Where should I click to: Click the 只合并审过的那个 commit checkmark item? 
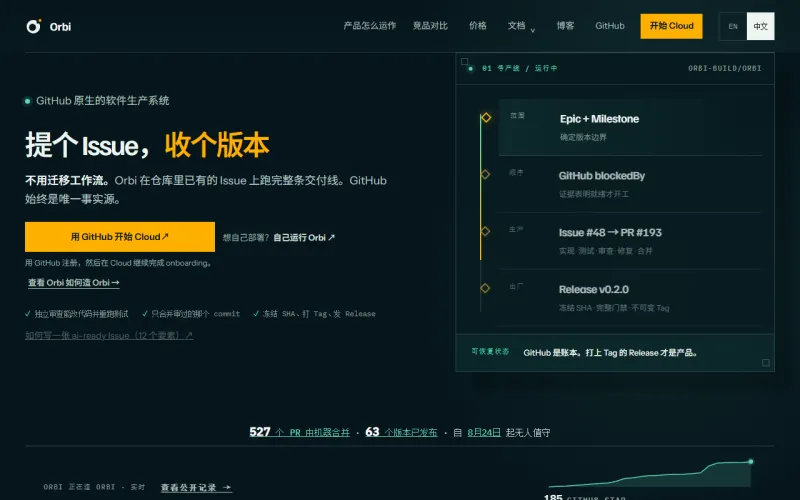point(191,314)
